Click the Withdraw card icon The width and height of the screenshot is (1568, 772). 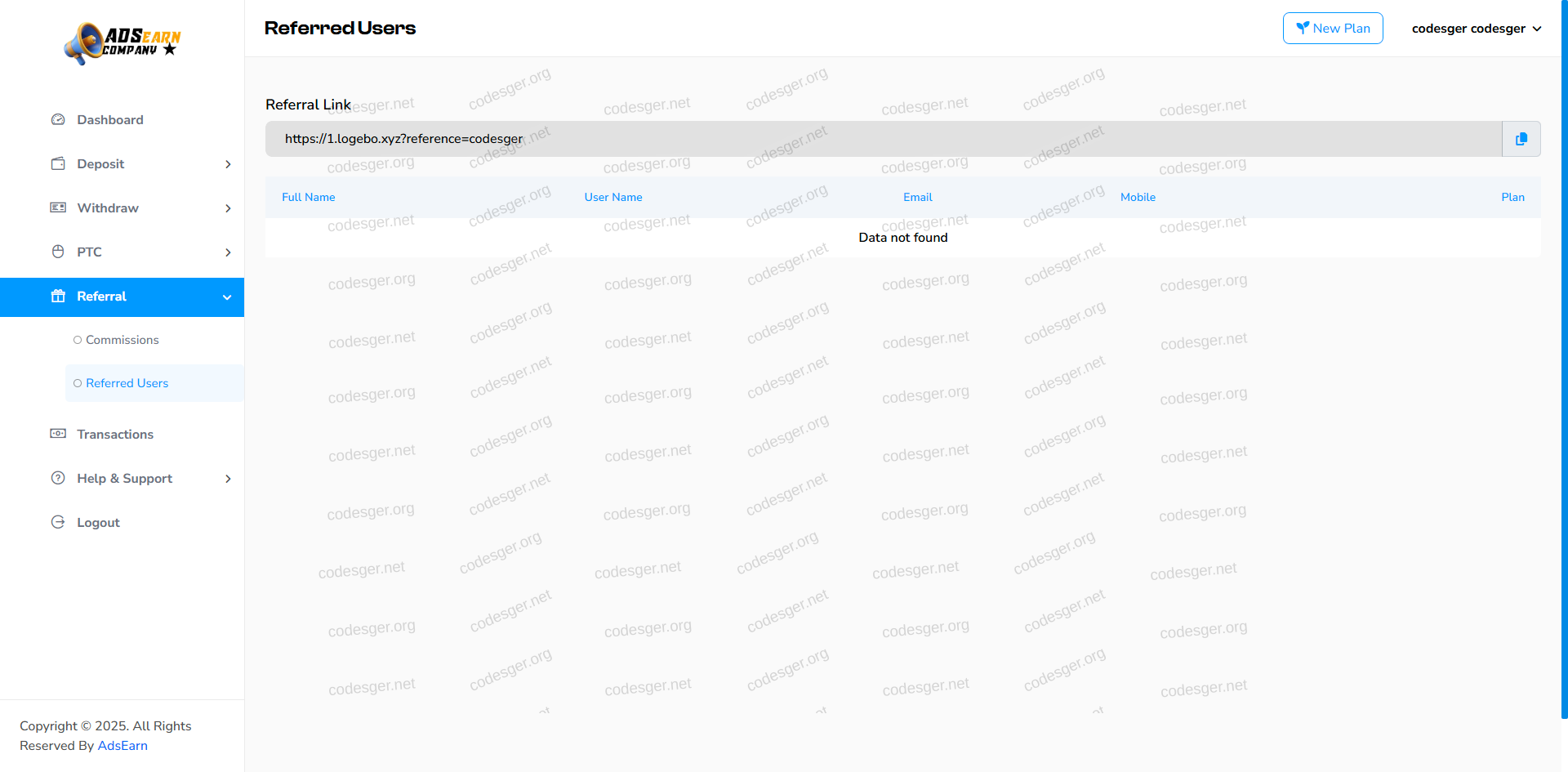(58, 208)
